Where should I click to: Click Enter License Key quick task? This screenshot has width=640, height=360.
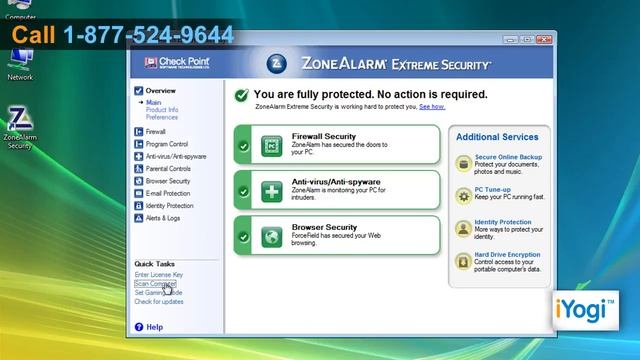pyautogui.click(x=159, y=275)
